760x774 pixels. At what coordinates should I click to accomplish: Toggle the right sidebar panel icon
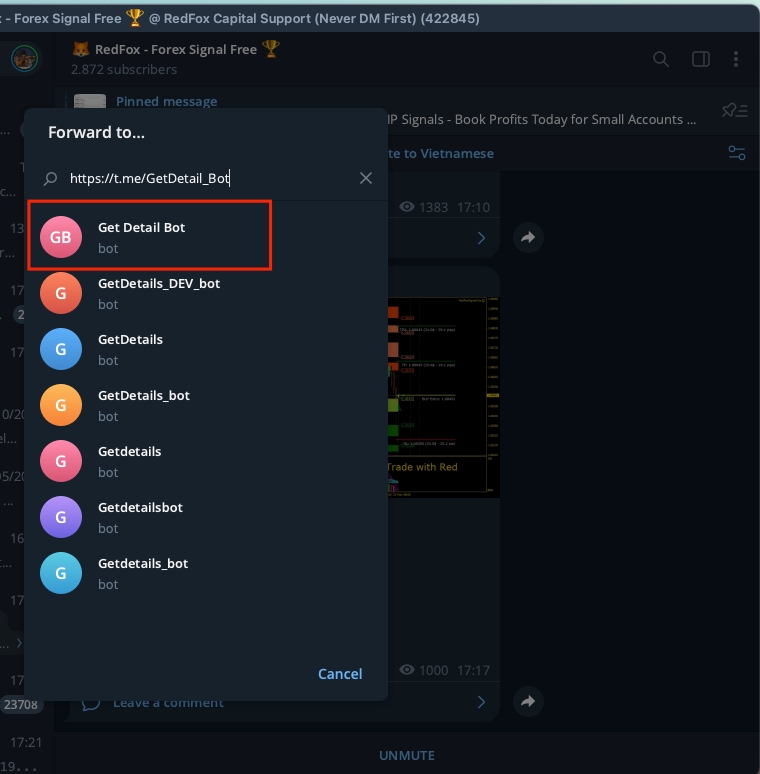701,59
